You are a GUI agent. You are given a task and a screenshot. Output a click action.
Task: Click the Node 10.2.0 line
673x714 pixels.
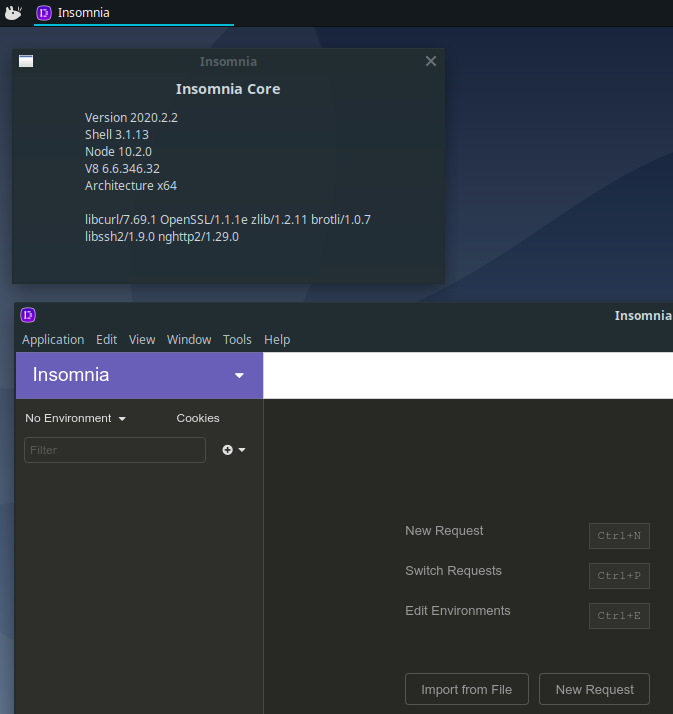[x=118, y=152]
